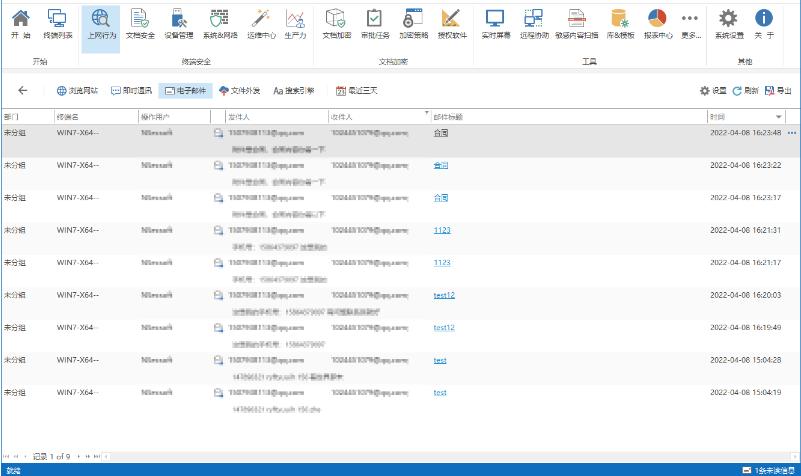
Task: Select the 文件外发 tab
Action: (239, 90)
